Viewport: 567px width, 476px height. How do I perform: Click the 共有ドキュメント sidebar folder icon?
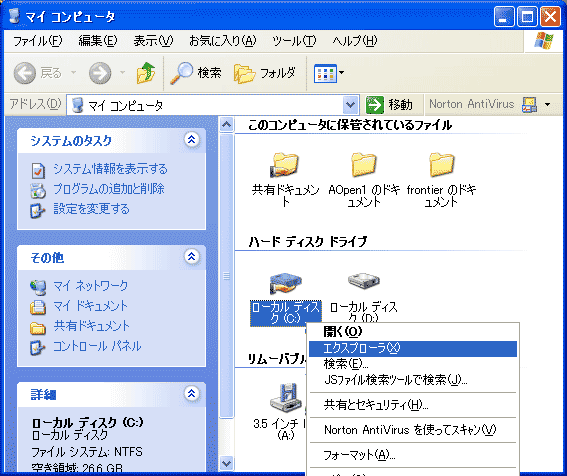(x=38, y=328)
